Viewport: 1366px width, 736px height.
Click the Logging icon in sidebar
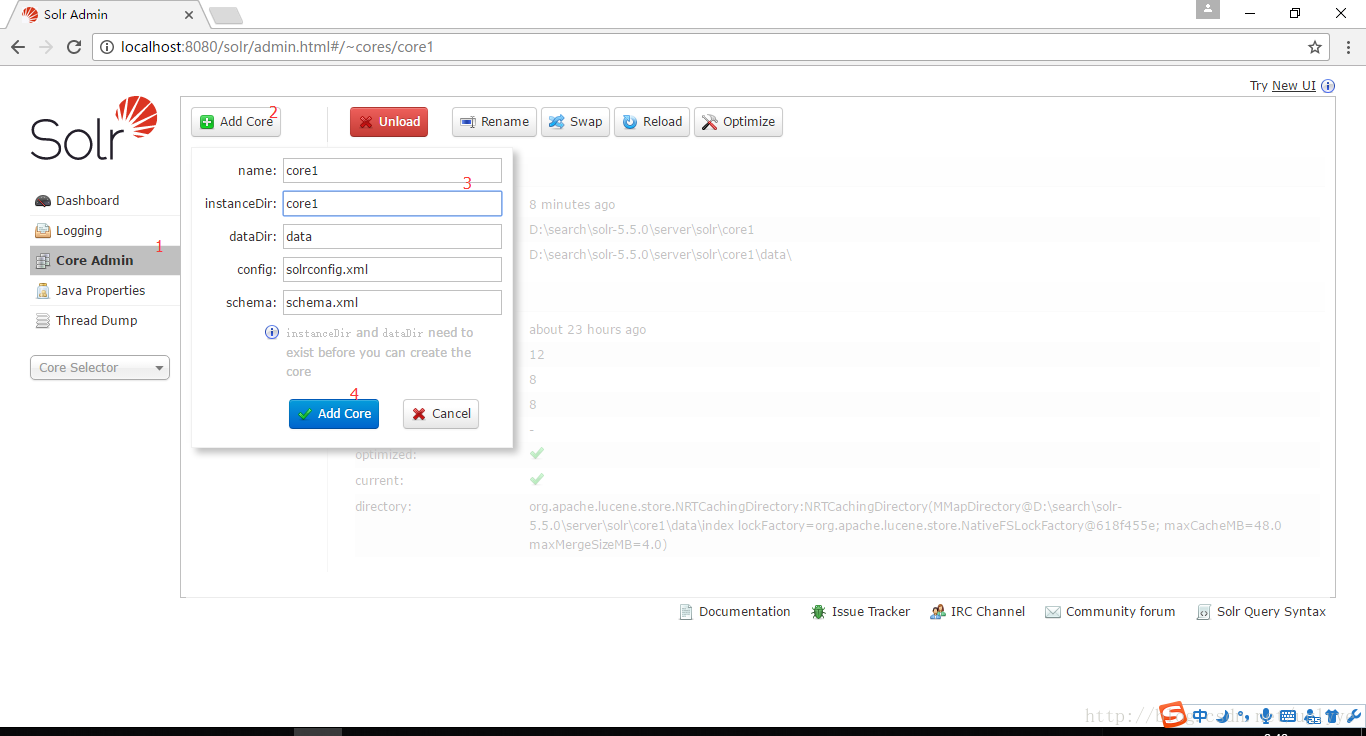tap(43, 231)
